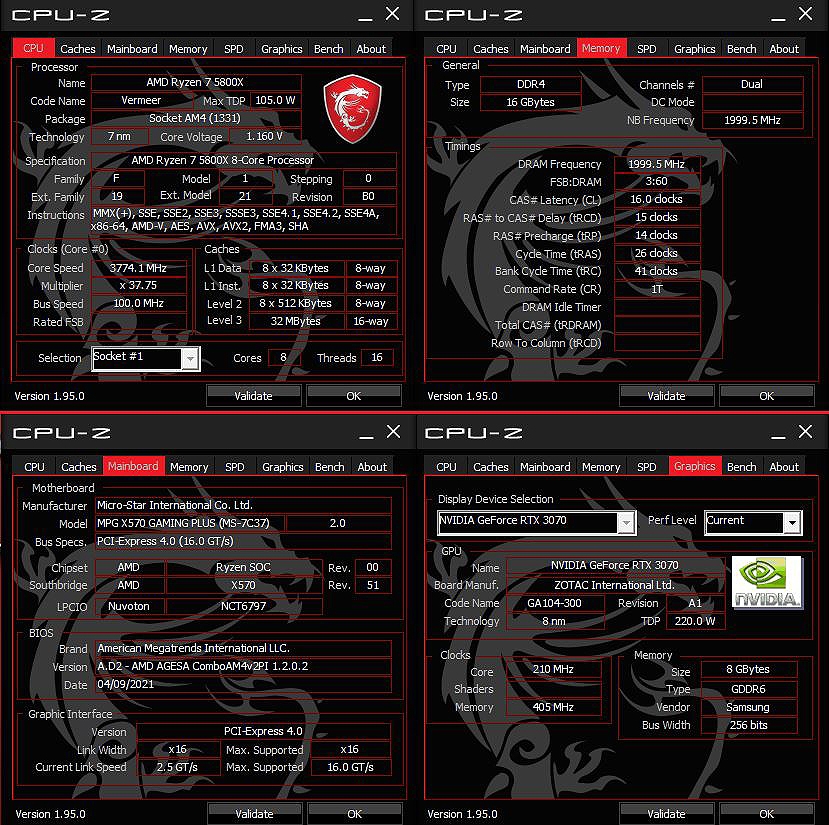Click the ZOTAC International board manufacturer field
The image size is (829, 825).
[x=615, y=585]
